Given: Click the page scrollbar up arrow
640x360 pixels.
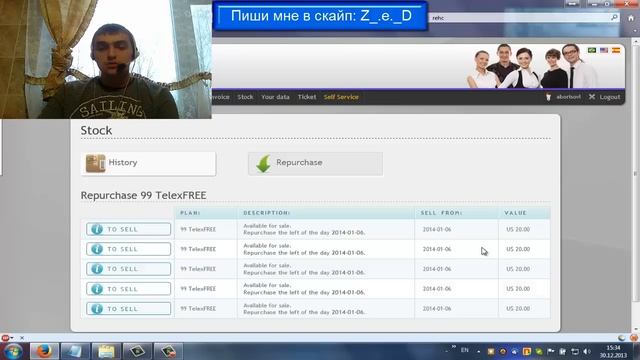Looking at the screenshot, I should [636, 42].
